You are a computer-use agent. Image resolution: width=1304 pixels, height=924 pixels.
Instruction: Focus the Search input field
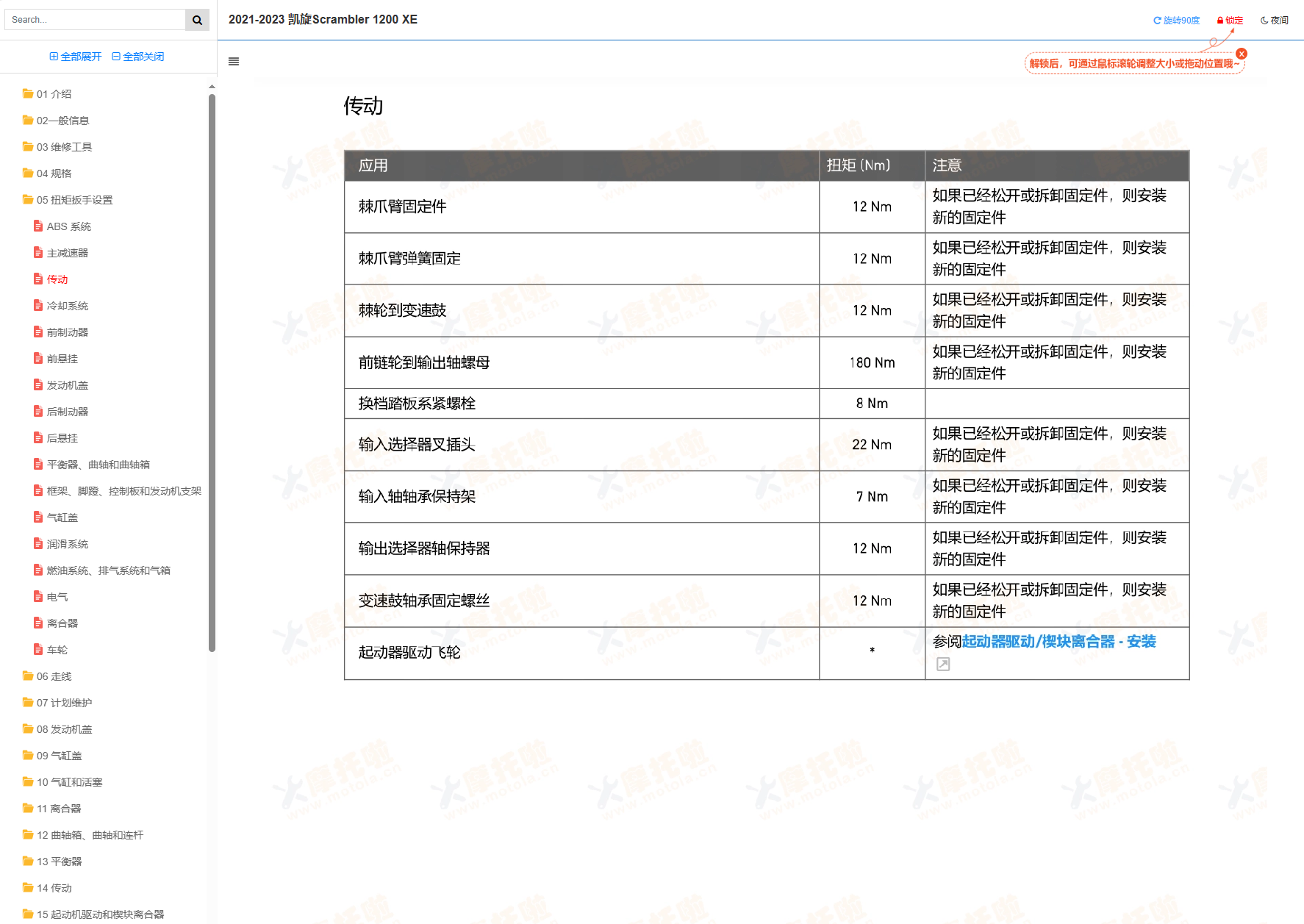[95, 20]
